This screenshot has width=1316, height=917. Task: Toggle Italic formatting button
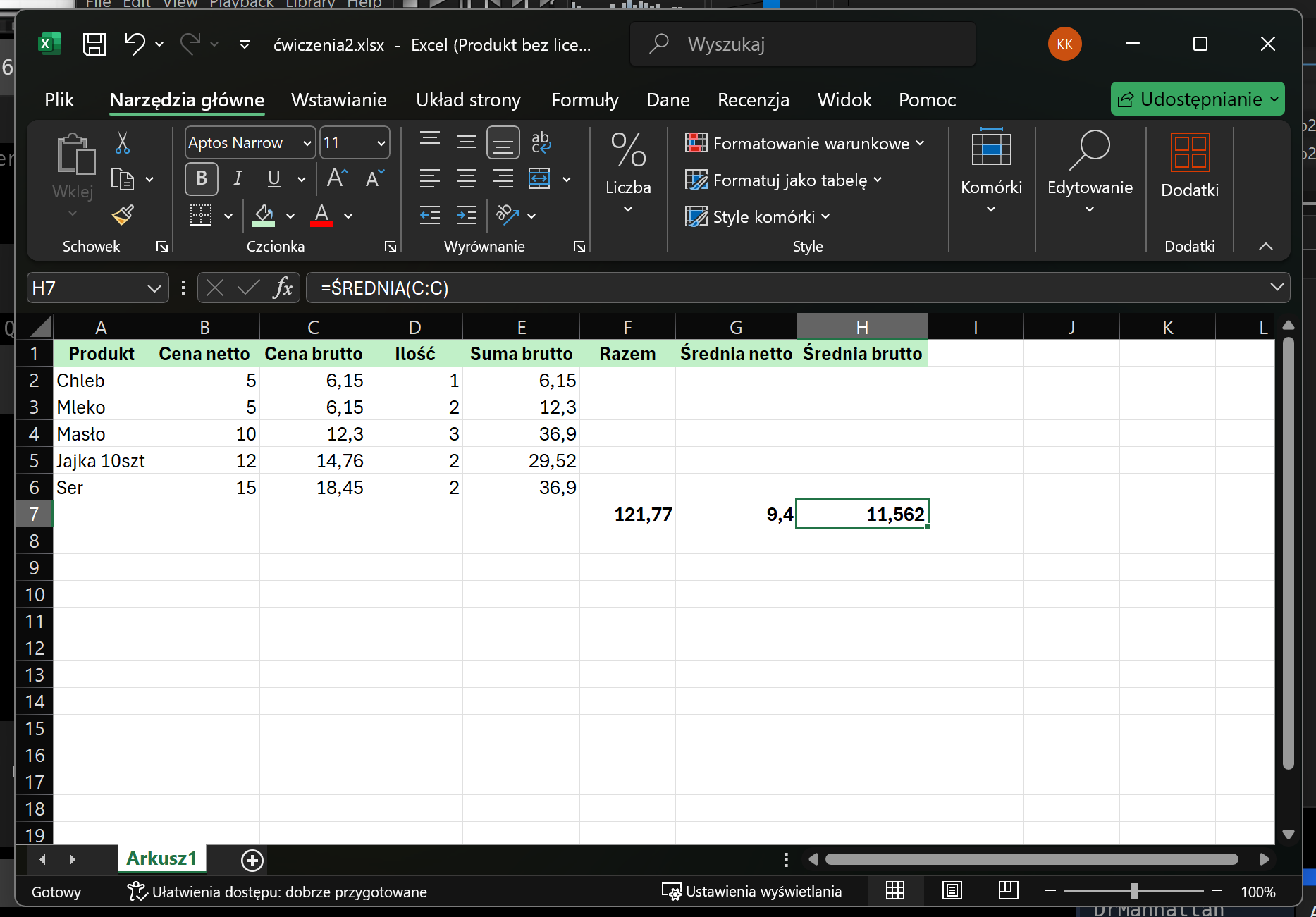tap(238, 178)
